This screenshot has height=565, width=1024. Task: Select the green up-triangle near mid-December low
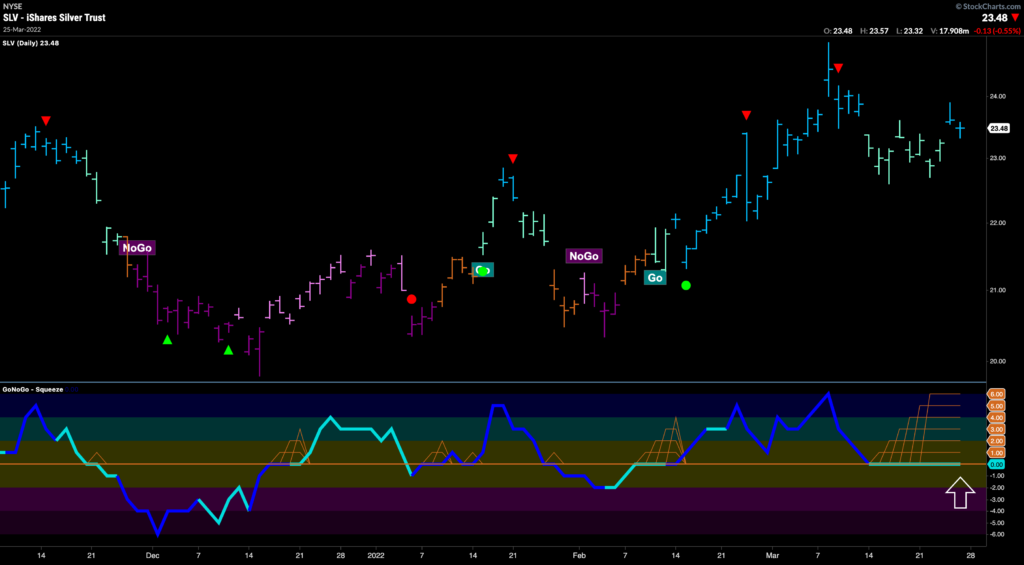(x=228, y=351)
